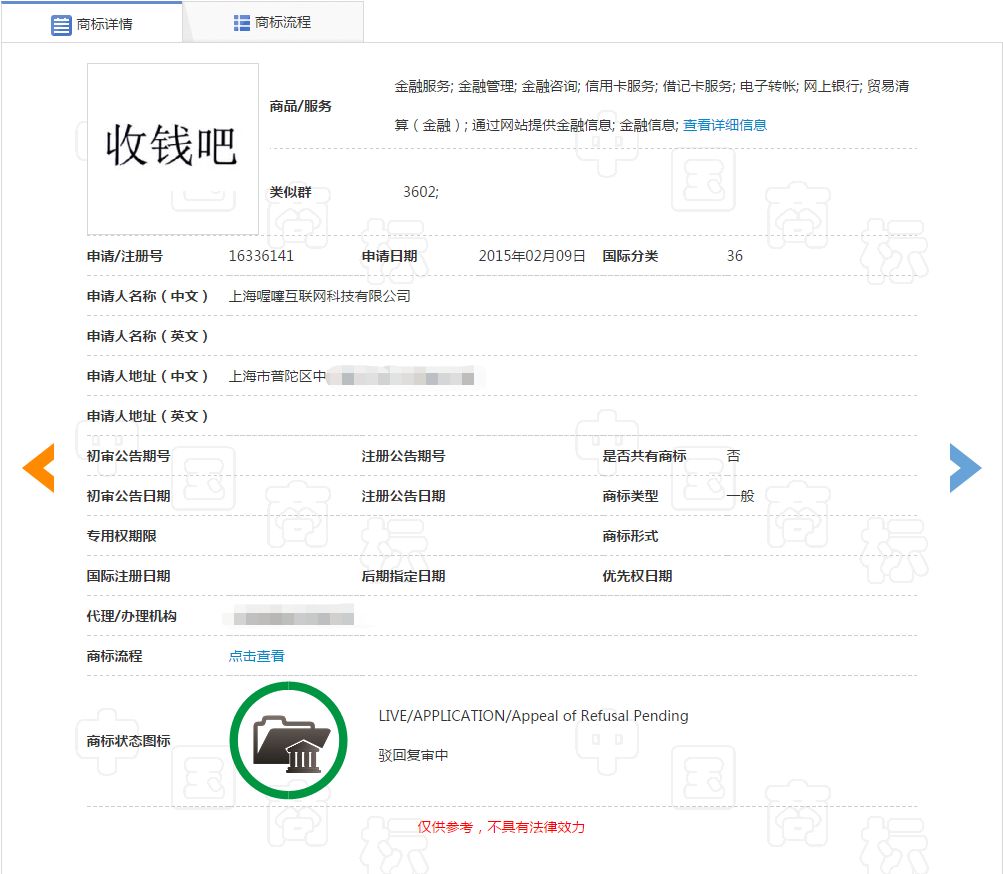The width and height of the screenshot is (1003, 874).
Task: Click the 申请/注册号 label
Action: coord(125,256)
